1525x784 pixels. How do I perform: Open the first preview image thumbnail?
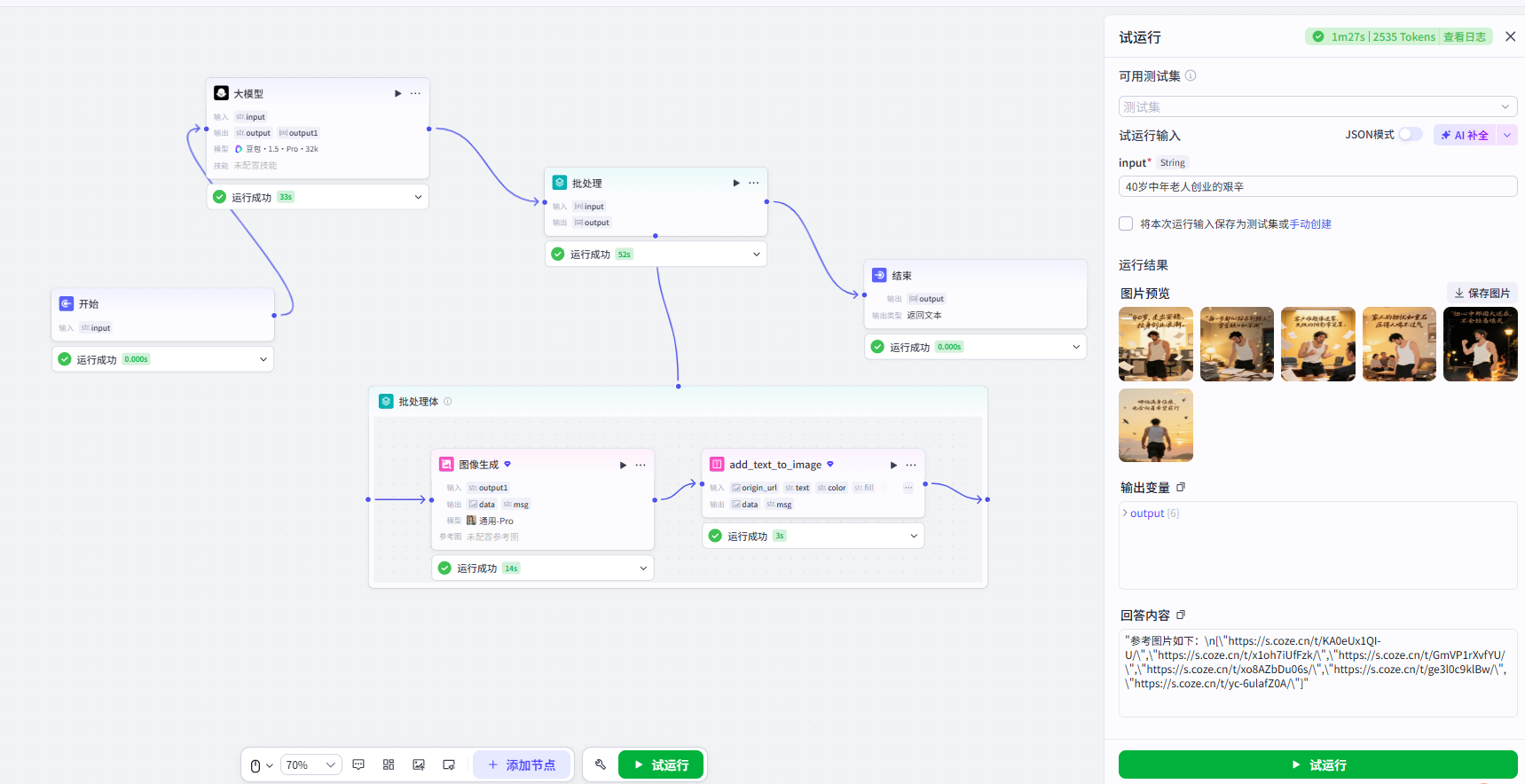click(1156, 344)
